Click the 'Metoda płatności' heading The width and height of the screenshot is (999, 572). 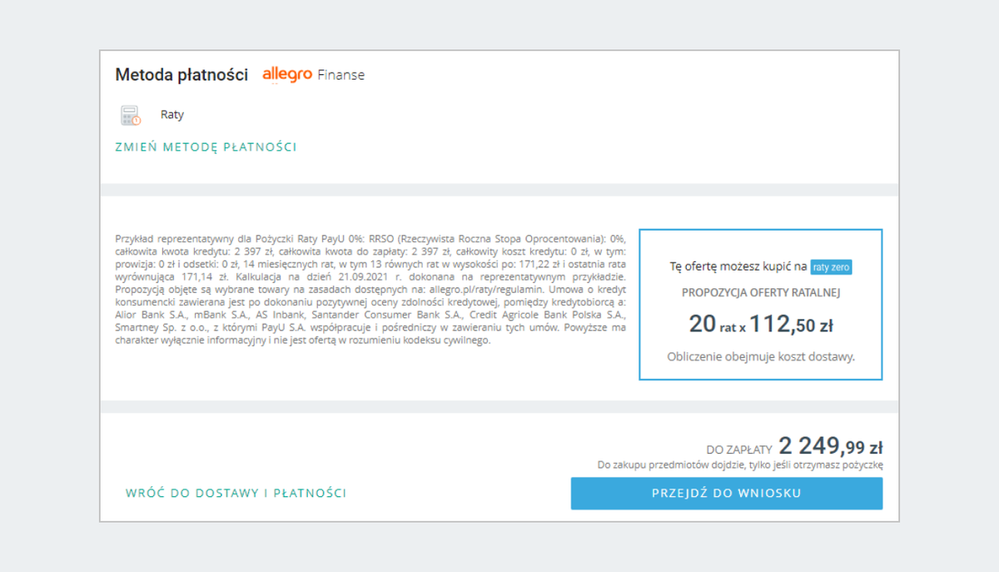(x=181, y=75)
